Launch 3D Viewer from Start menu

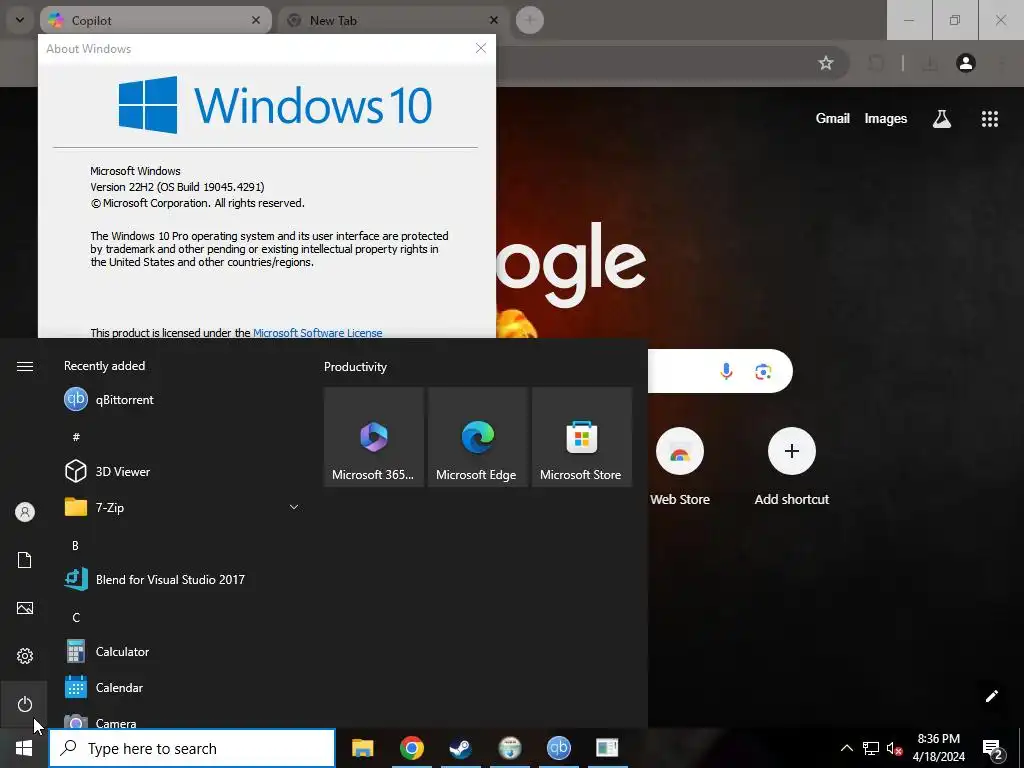tap(183, 471)
